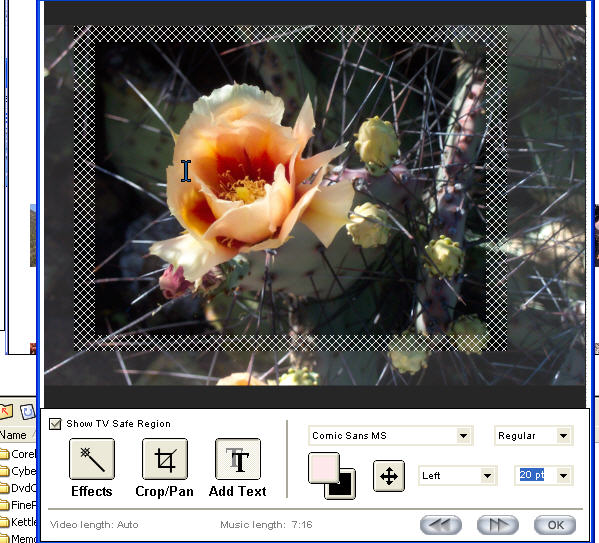
Task: Pick the pink foreground text color swatch
Action: (x=323, y=468)
